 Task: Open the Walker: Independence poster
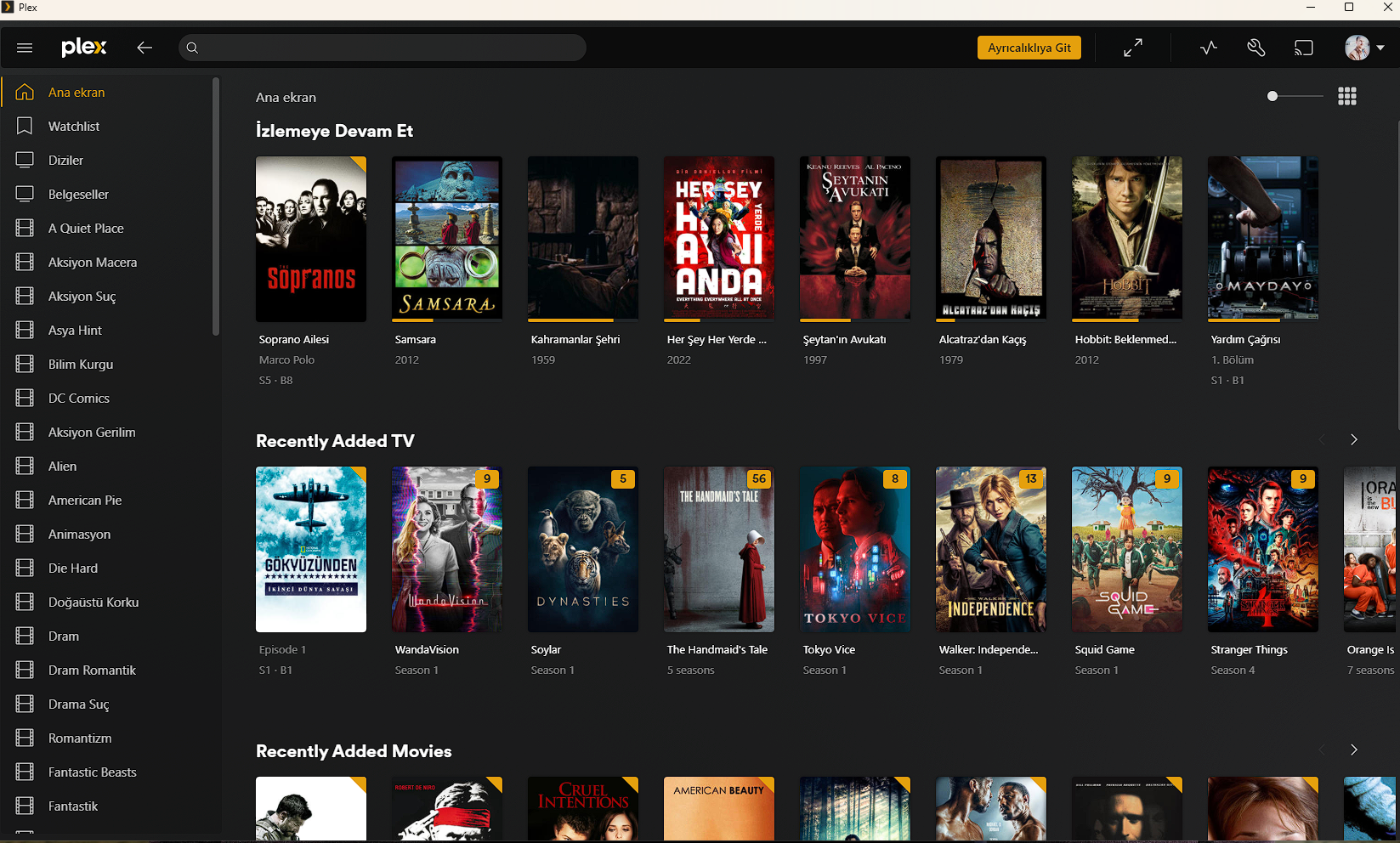tap(991, 549)
